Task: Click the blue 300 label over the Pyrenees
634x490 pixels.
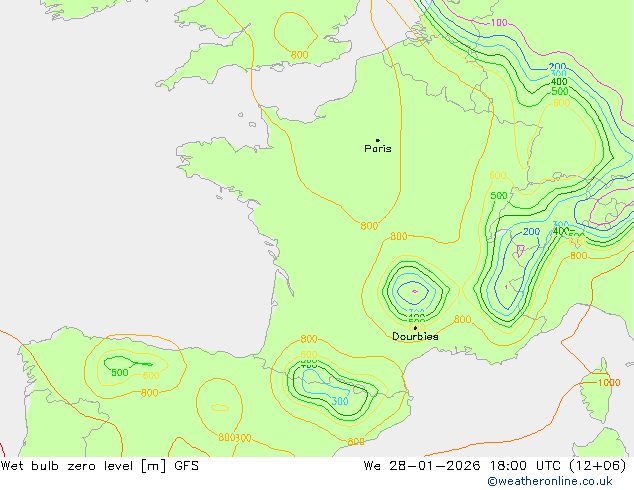Action: click(340, 401)
